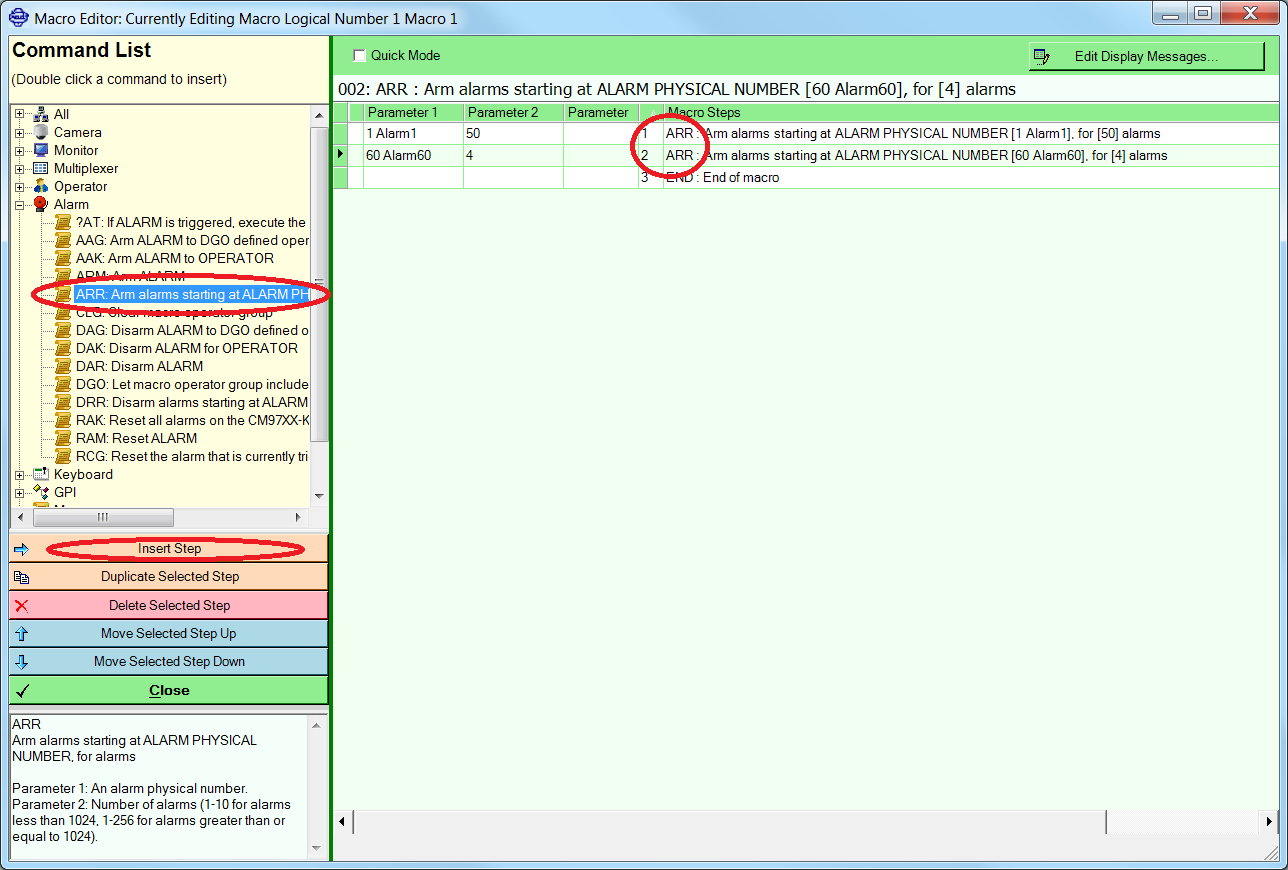Click the Operator category icon
This screenshot has height=870, width=1288.
(x=41, y=186)
